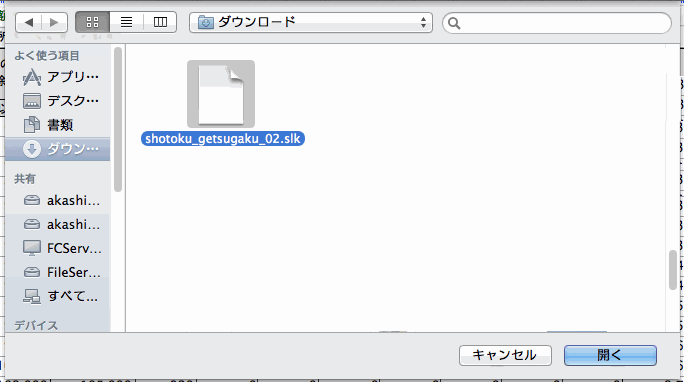Click the Downloads arrow sidebar icon
This screenshot has width=684, height=382.
pos(31,149)
